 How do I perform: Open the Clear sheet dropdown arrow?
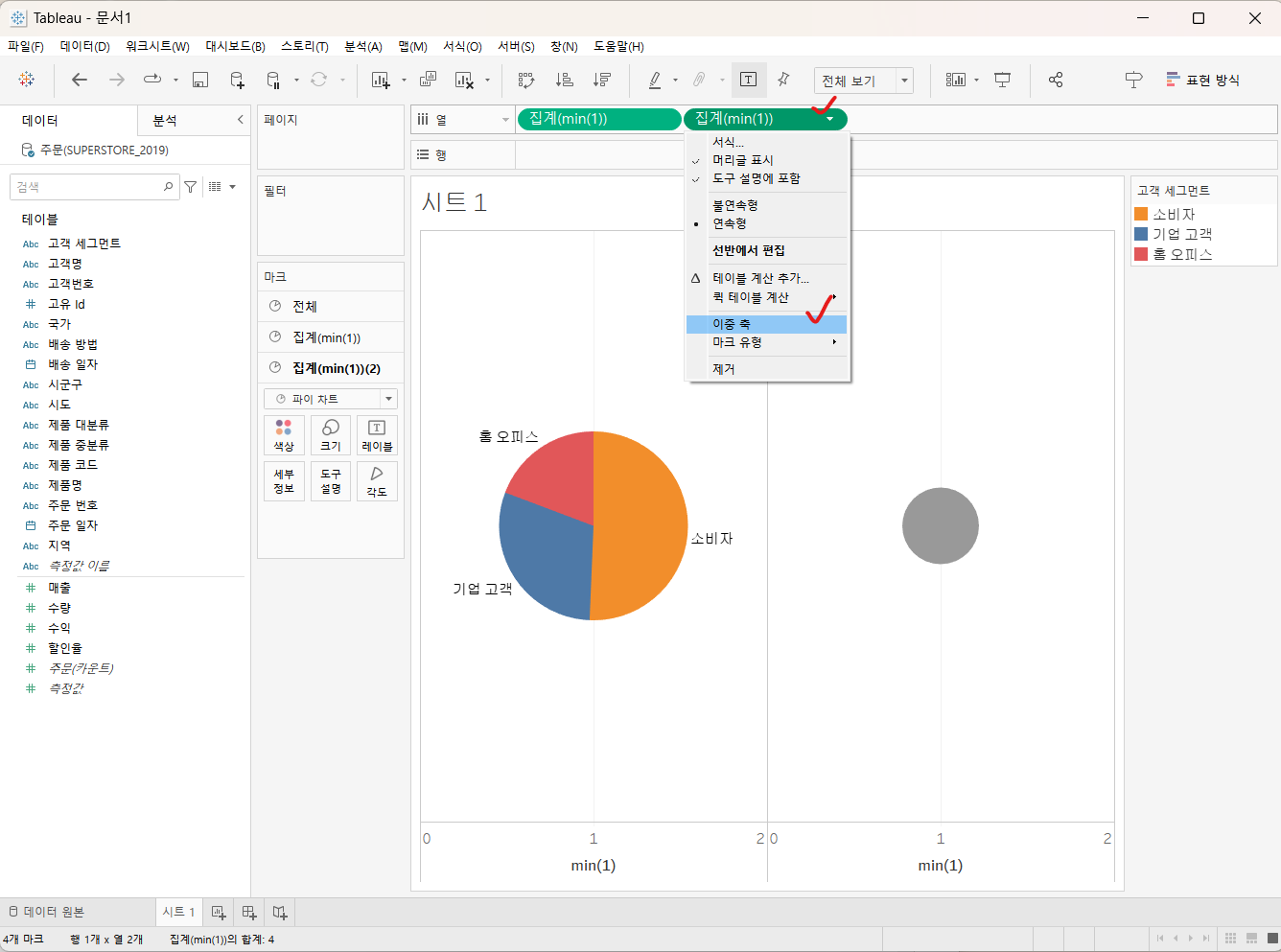(487, 80)
